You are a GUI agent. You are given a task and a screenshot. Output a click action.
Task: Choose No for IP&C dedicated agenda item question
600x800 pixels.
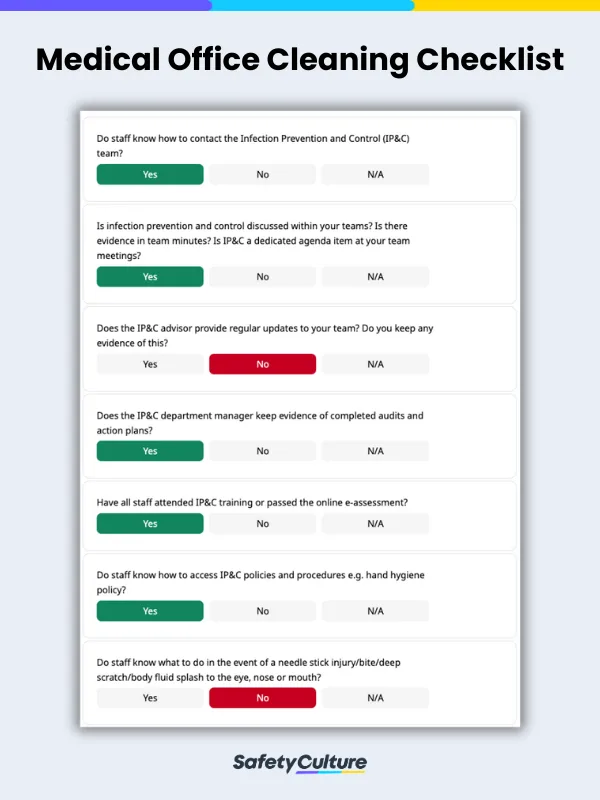pos(262,277)
